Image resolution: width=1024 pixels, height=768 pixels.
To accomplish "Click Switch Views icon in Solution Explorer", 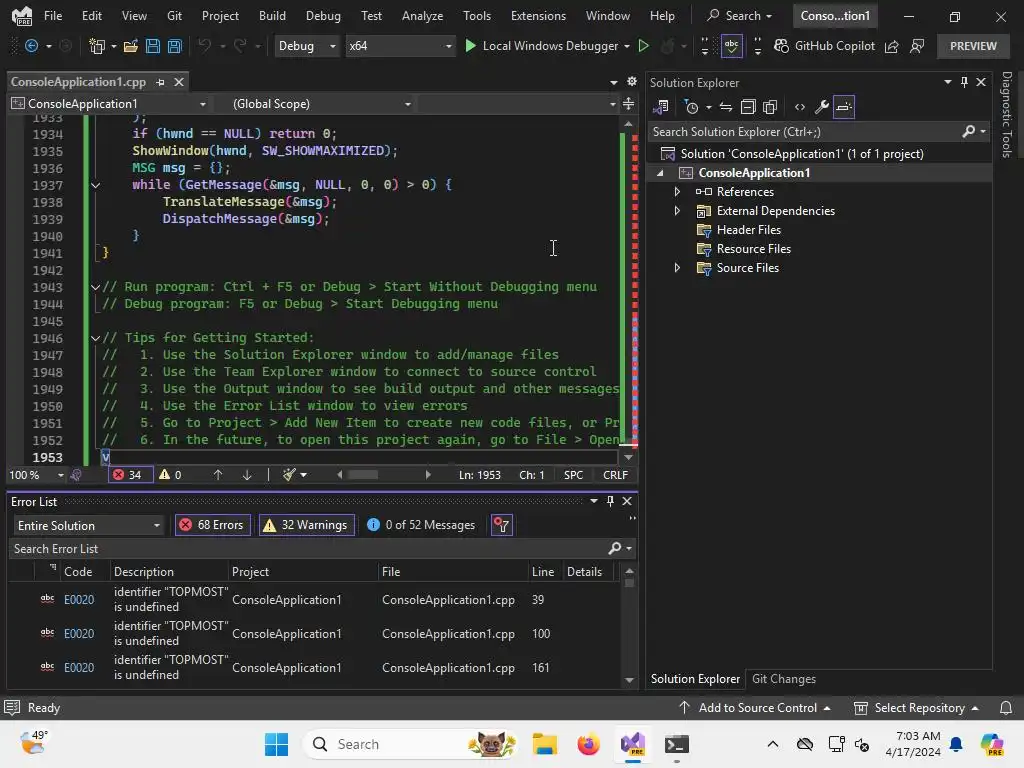I will coord(661,107).
